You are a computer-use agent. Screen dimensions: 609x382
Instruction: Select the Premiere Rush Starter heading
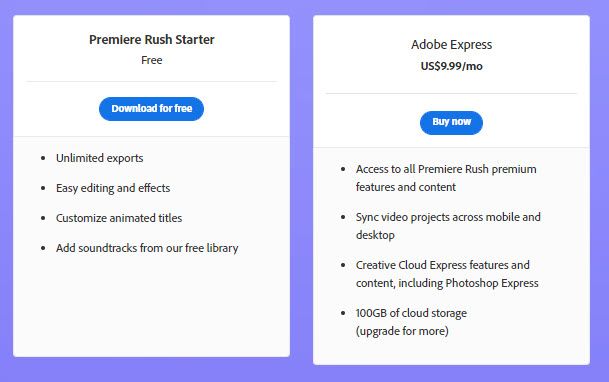151,39
